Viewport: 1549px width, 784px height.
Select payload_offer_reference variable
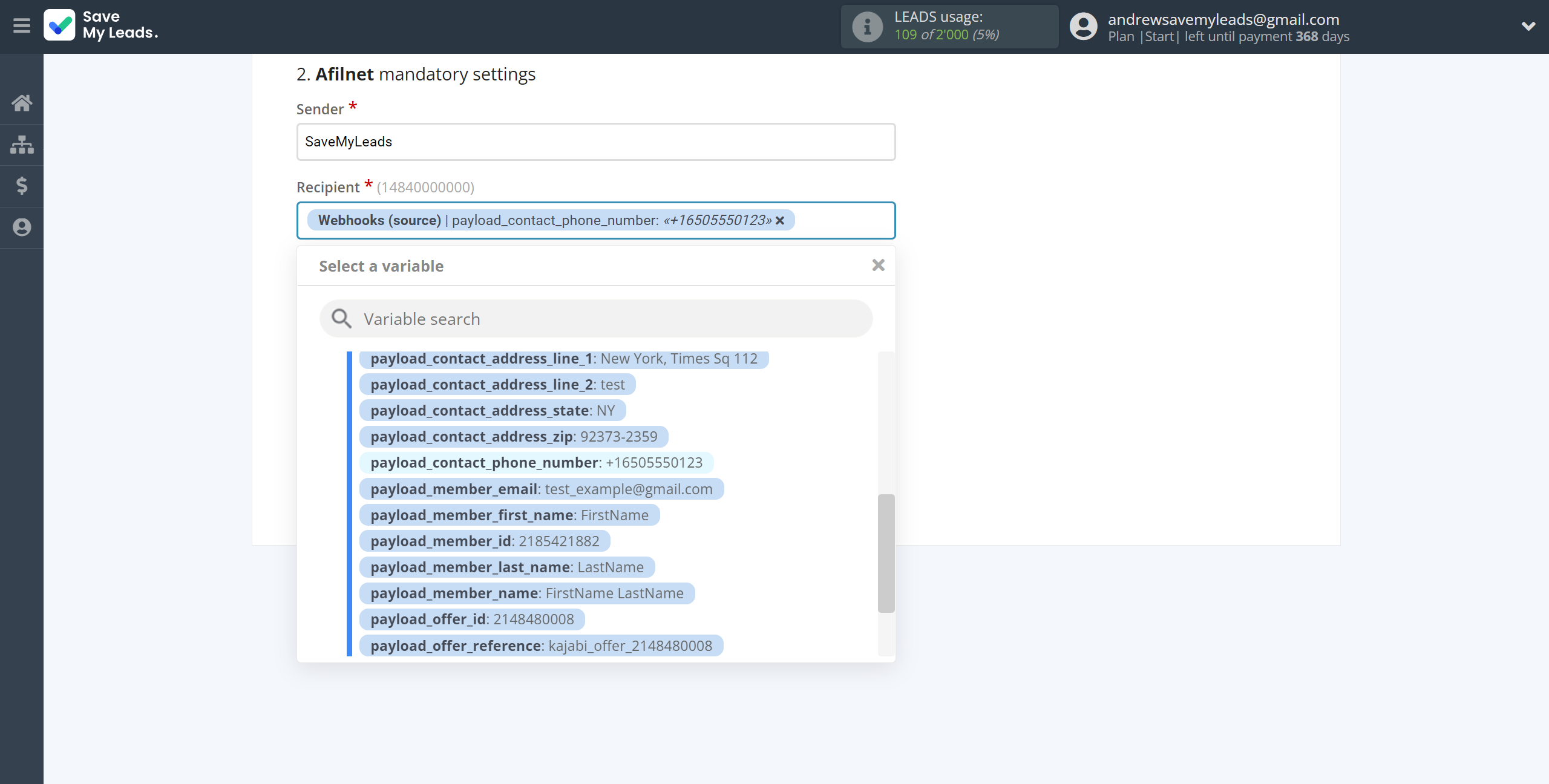(542, 645)
